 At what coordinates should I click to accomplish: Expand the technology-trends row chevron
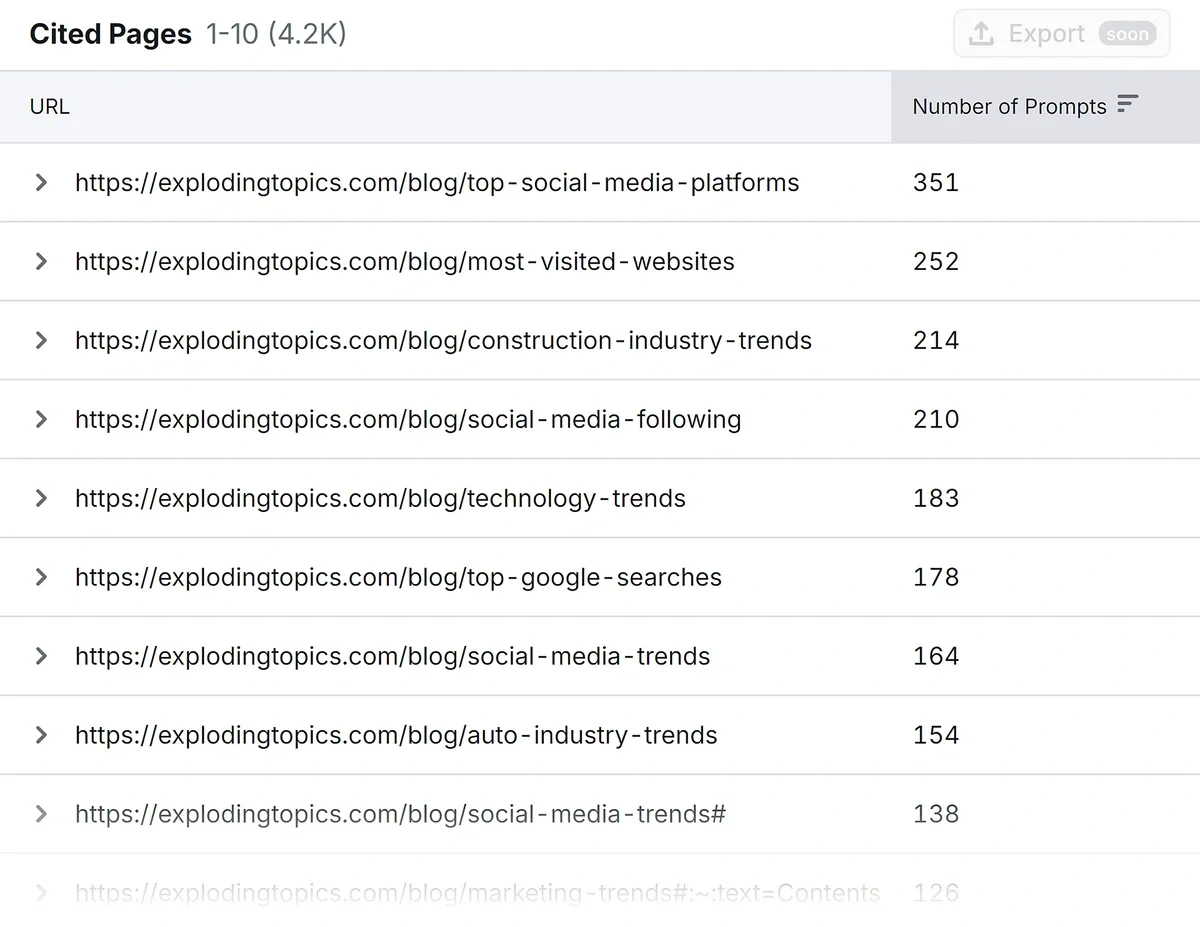pos(40,499)
